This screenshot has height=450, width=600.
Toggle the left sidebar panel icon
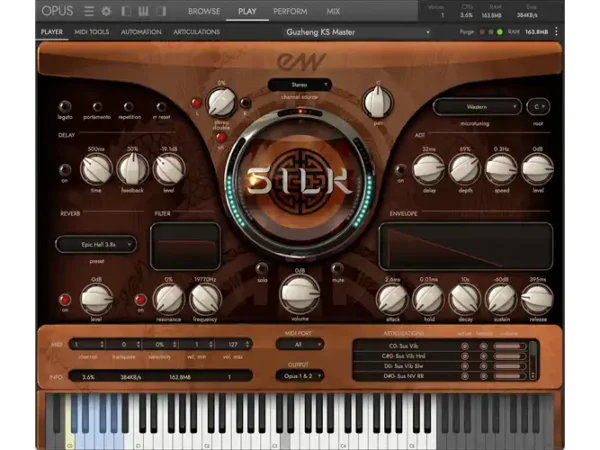pyautogui.click(x=126, y=11)
